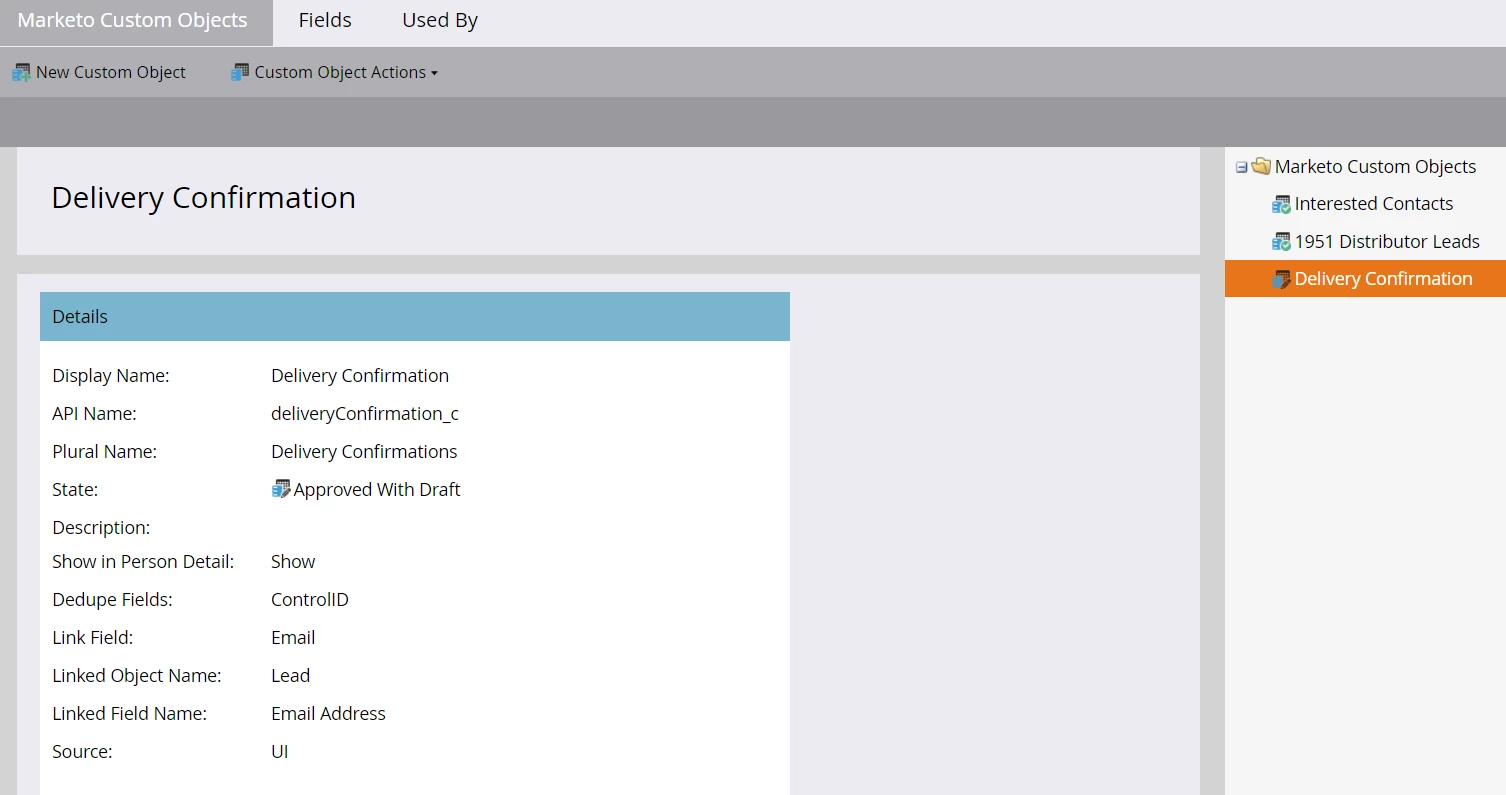
Task: Click the Delivery Confirmation tree item icon
Action: 1281,279
